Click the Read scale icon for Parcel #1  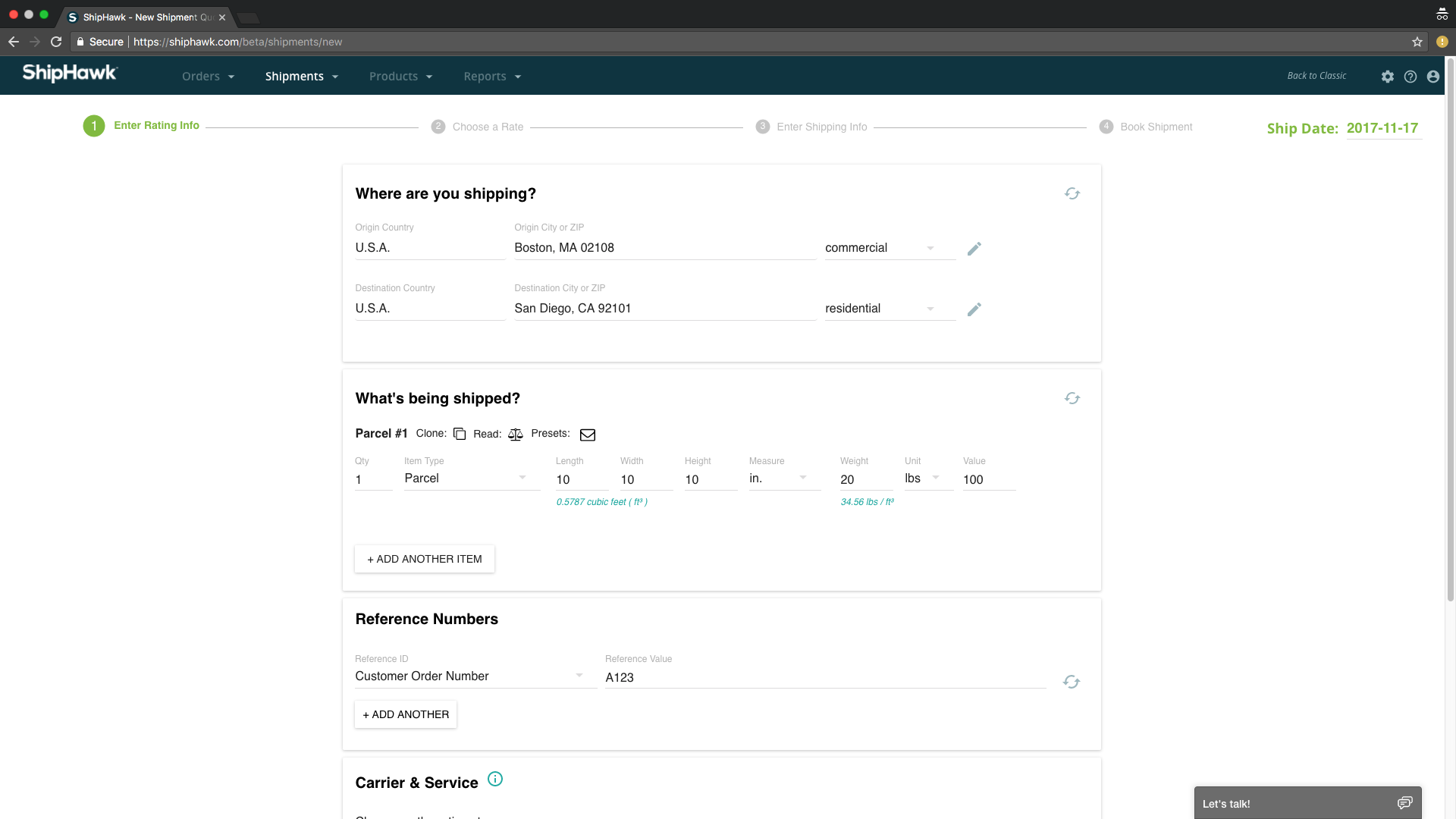pyautogui.click(x=516, y=435)
